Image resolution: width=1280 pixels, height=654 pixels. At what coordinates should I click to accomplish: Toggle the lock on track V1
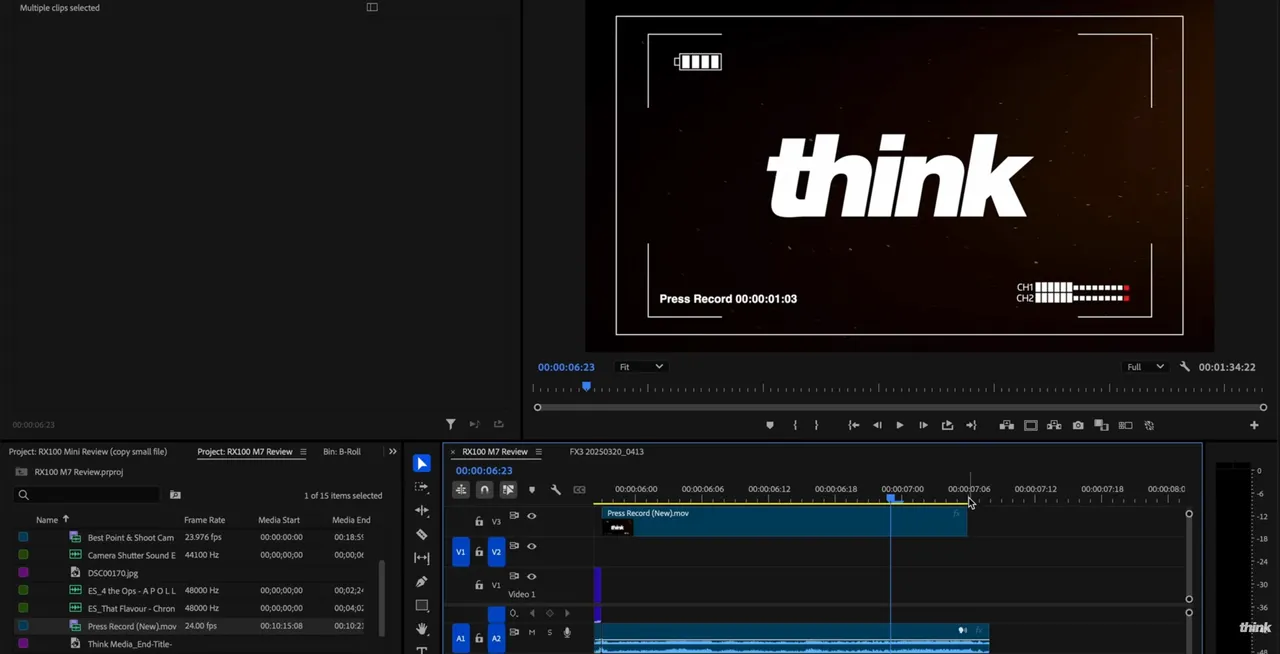[479, 585]
